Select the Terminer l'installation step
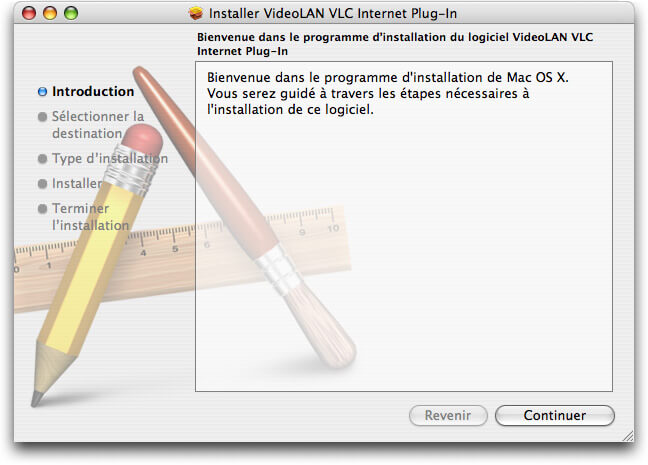Screen dimensions: 648x465 91,217
